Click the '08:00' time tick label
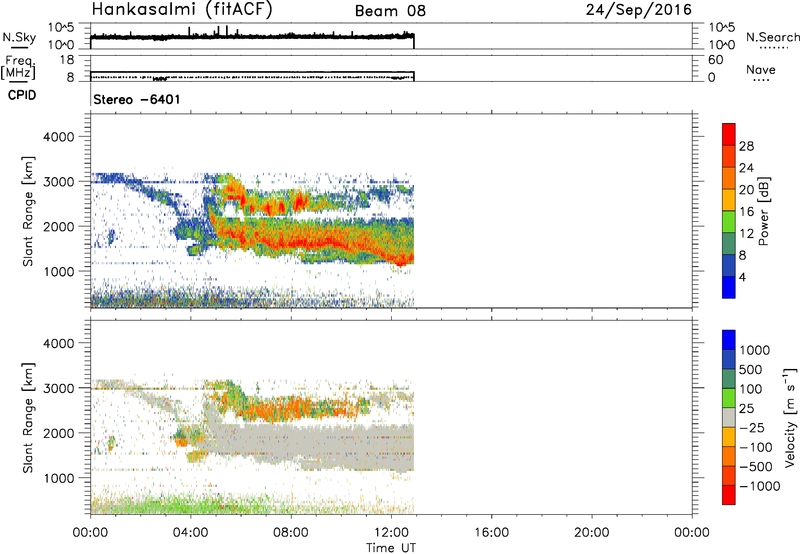 tap(291, 533)
